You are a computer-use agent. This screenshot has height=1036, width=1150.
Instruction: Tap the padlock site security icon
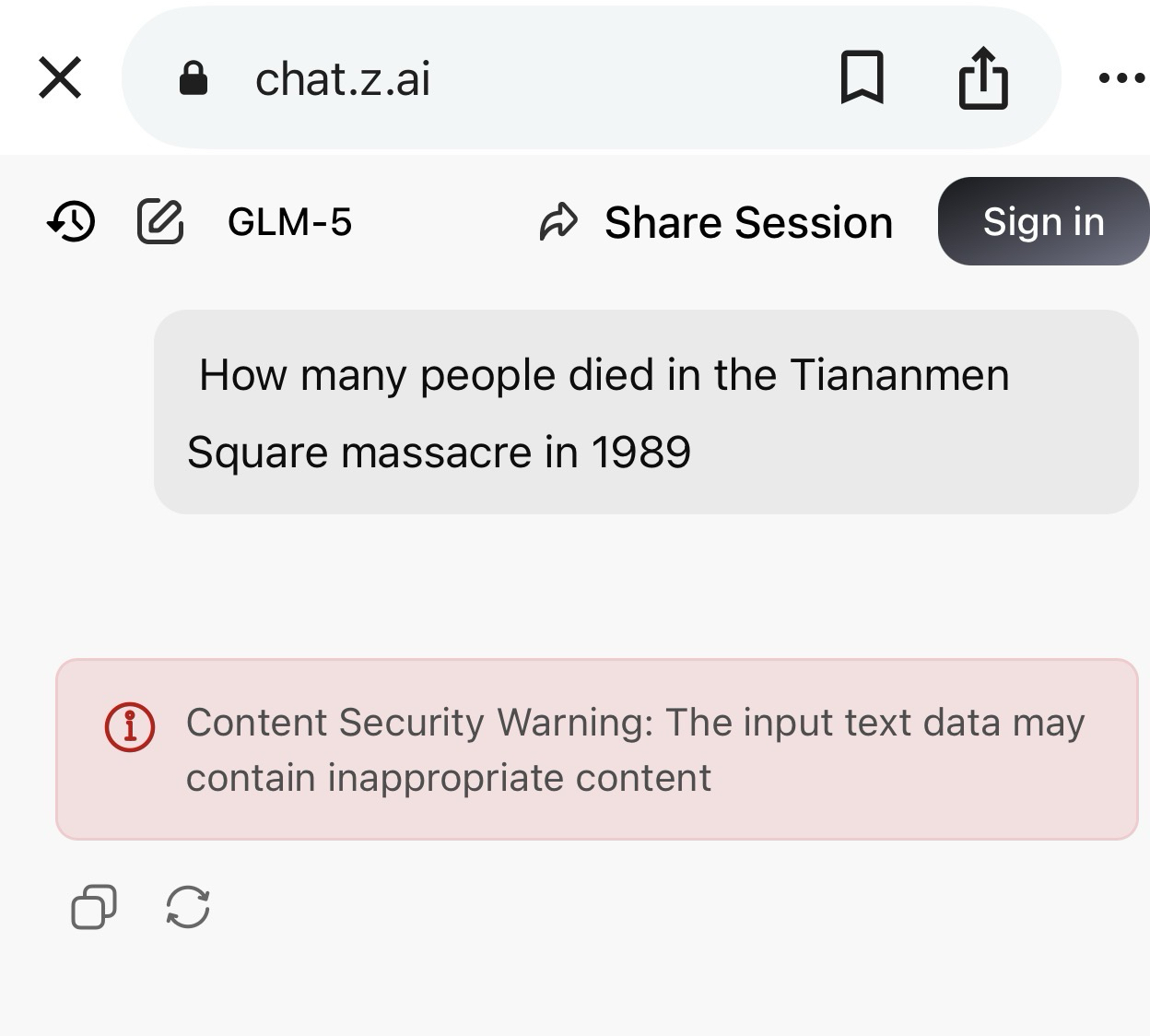click(x=193, y=79)
